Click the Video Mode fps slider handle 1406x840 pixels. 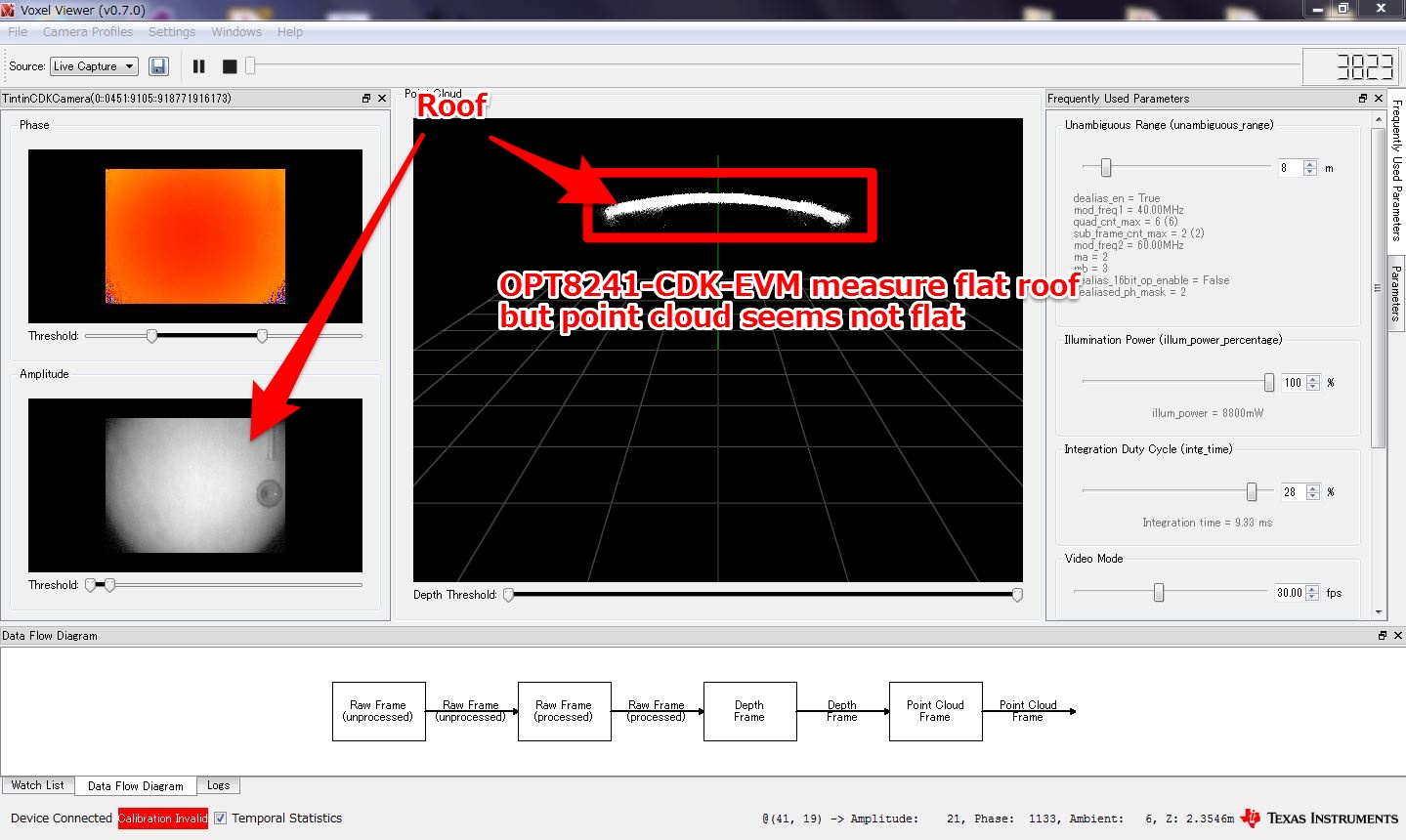pyautogui.click(x=1159, y=593)
